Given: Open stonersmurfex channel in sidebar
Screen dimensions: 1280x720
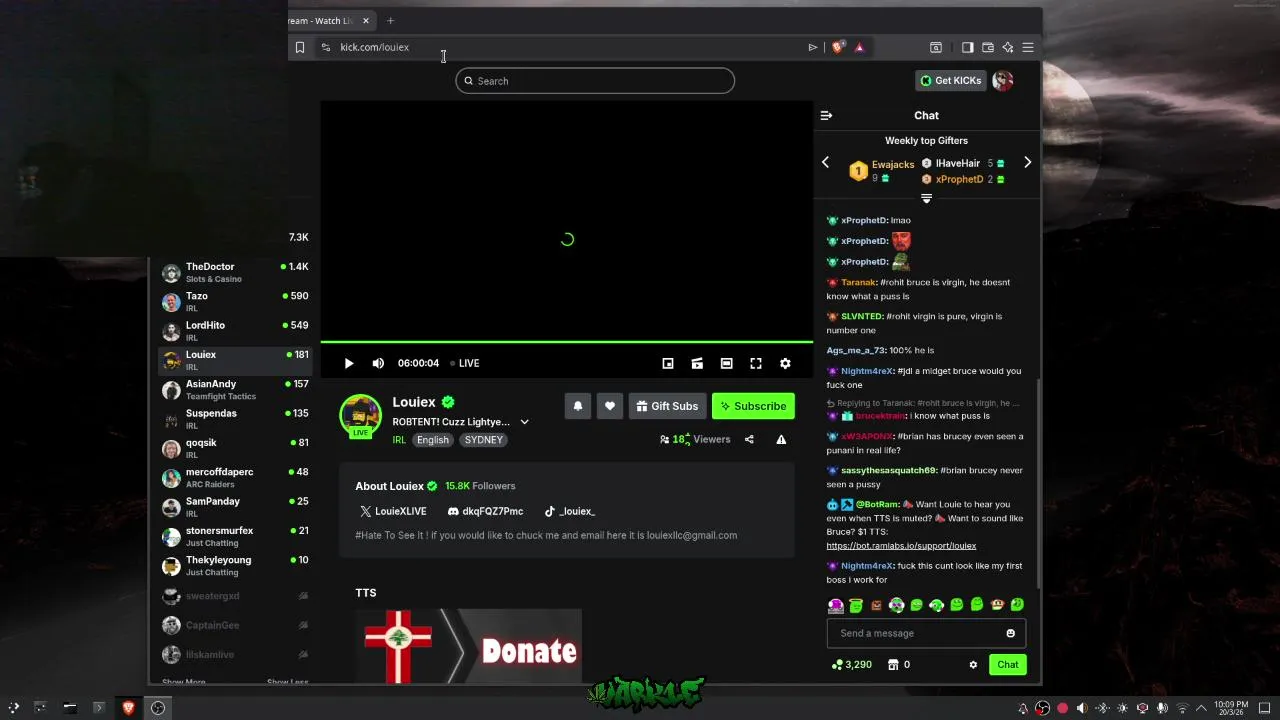Looking at the screenshot, I should coord(235,535).
